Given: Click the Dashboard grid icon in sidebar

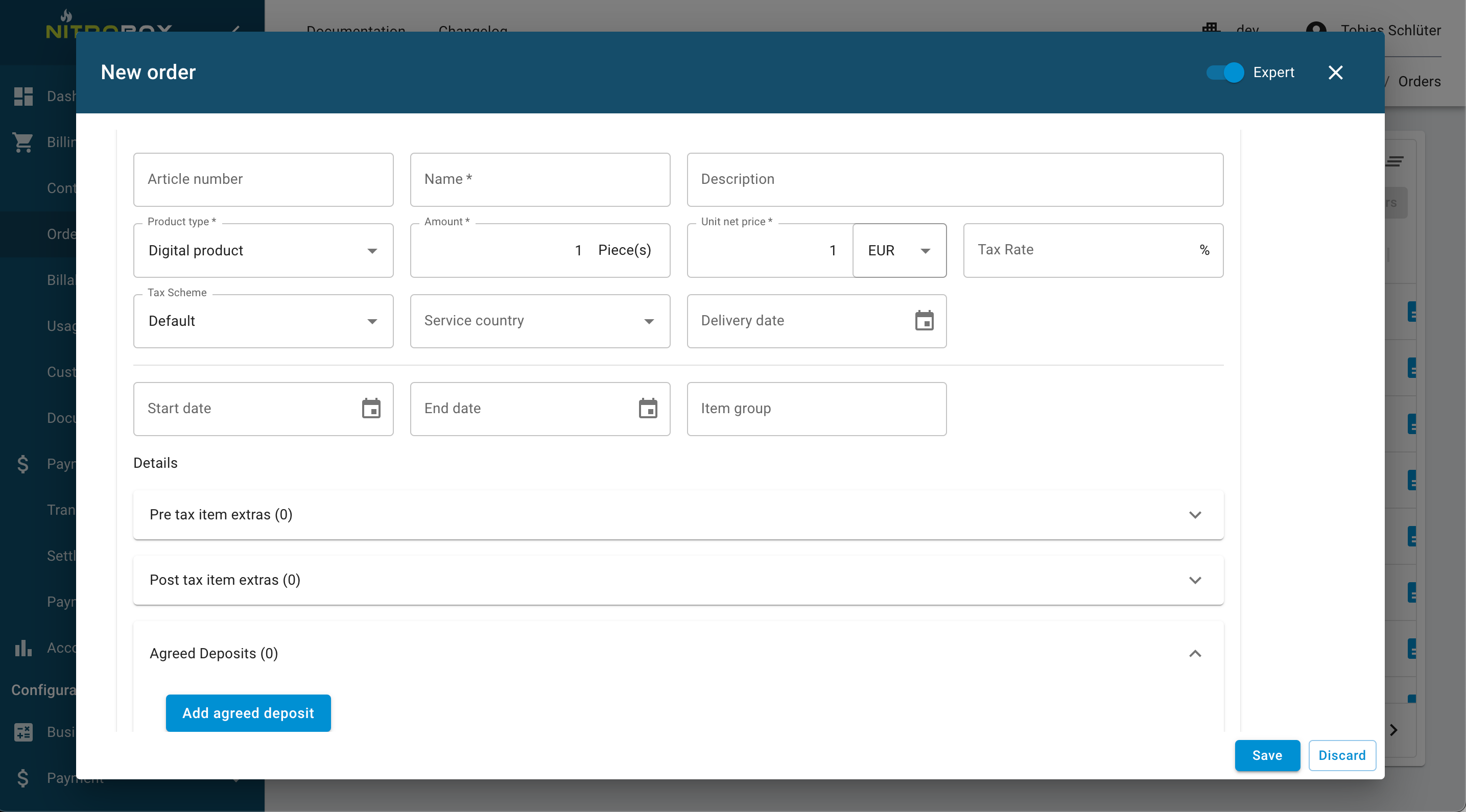Looking at the screenshot, I should tap(23, 96).
